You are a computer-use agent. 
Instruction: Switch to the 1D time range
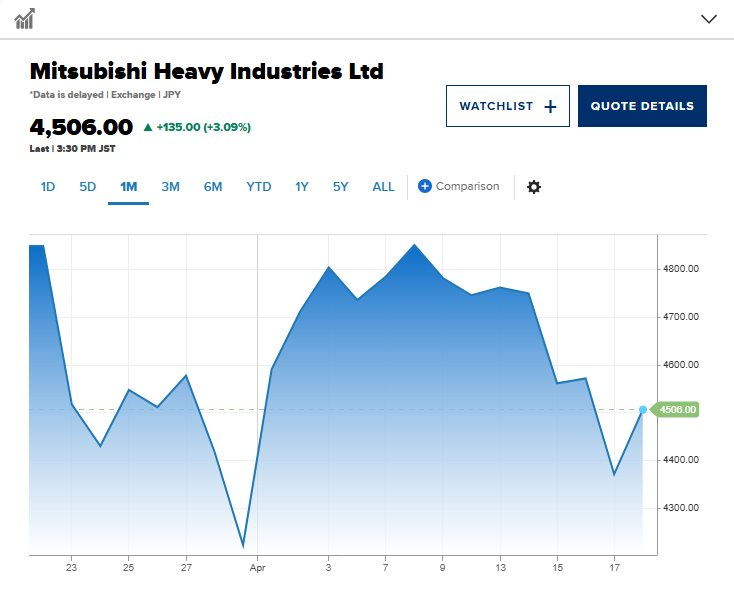48,187
